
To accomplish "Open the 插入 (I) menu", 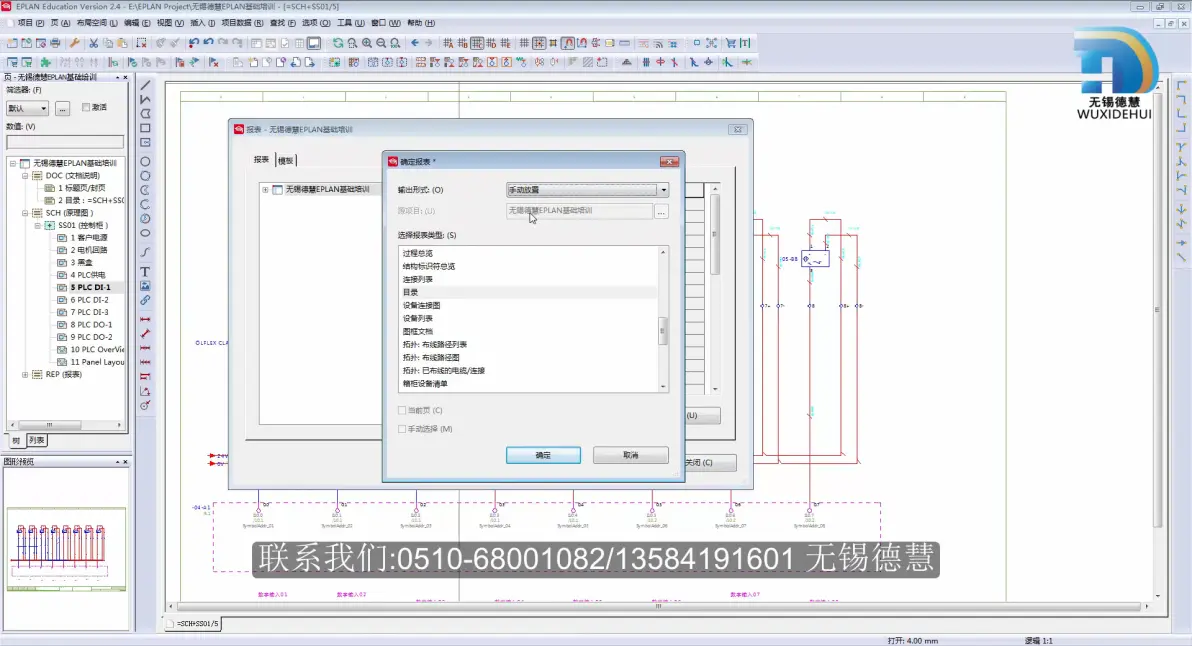I will [203, 23].
